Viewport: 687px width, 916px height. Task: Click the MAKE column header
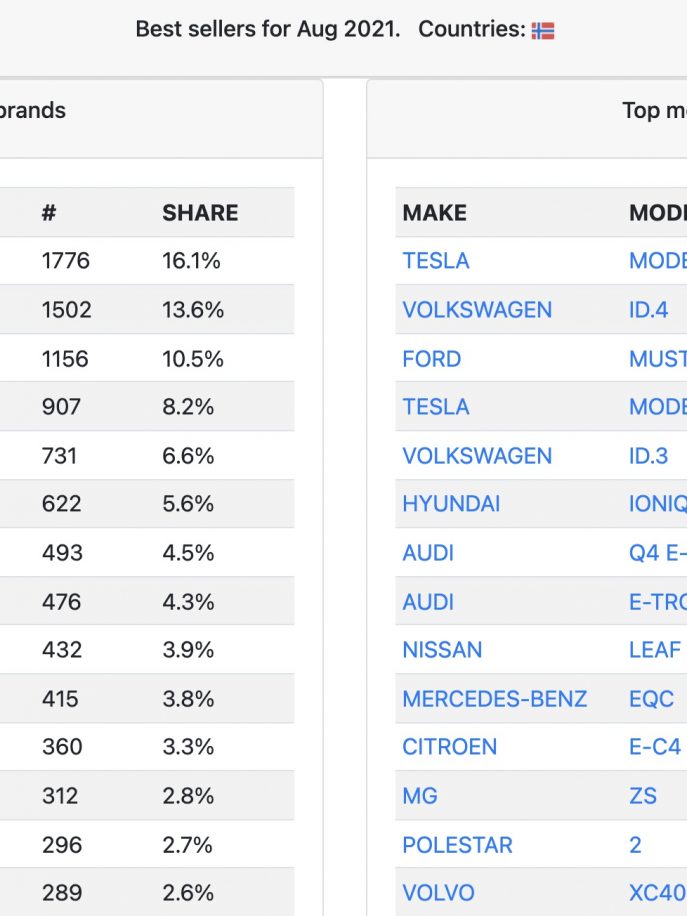point(435,213)
